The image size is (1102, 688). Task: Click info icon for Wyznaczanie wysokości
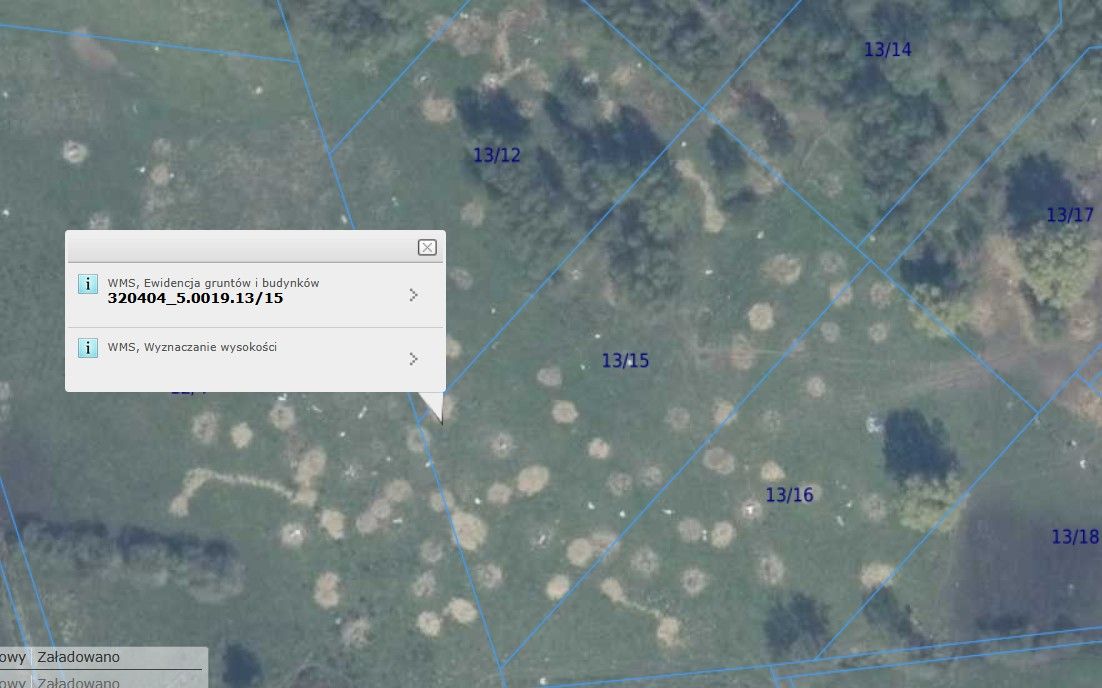point(88,347)
